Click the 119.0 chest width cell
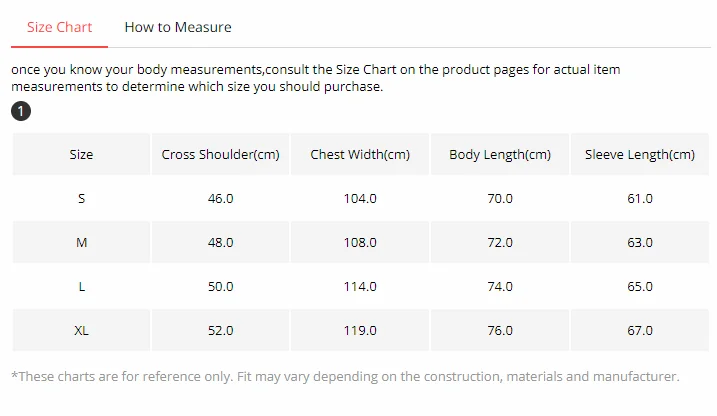This screenshot has width=717, height=416. tap(360, 330)
